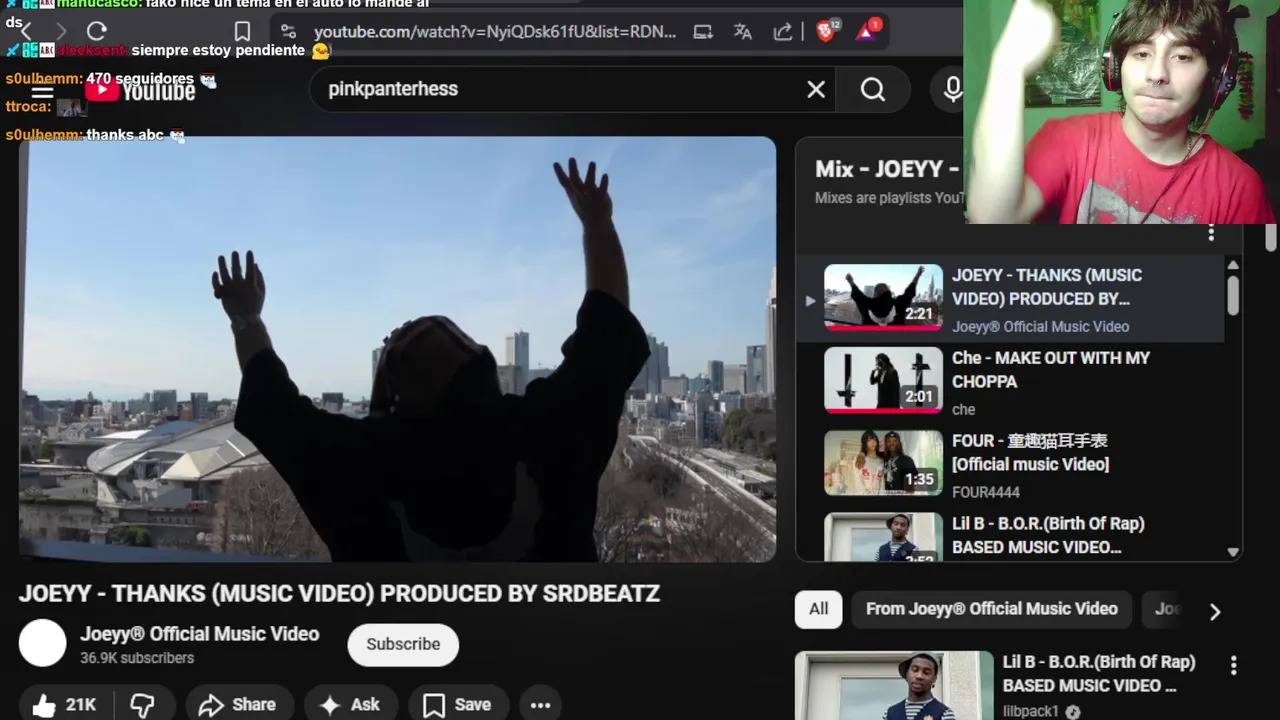Click the Ask button below the video

[x=350, y=705]
